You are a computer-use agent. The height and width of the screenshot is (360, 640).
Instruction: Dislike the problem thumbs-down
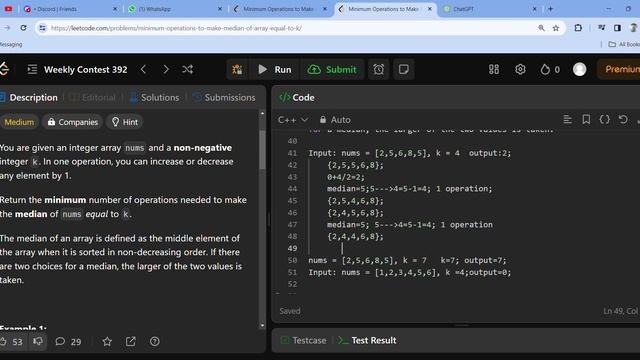point(38,341)
